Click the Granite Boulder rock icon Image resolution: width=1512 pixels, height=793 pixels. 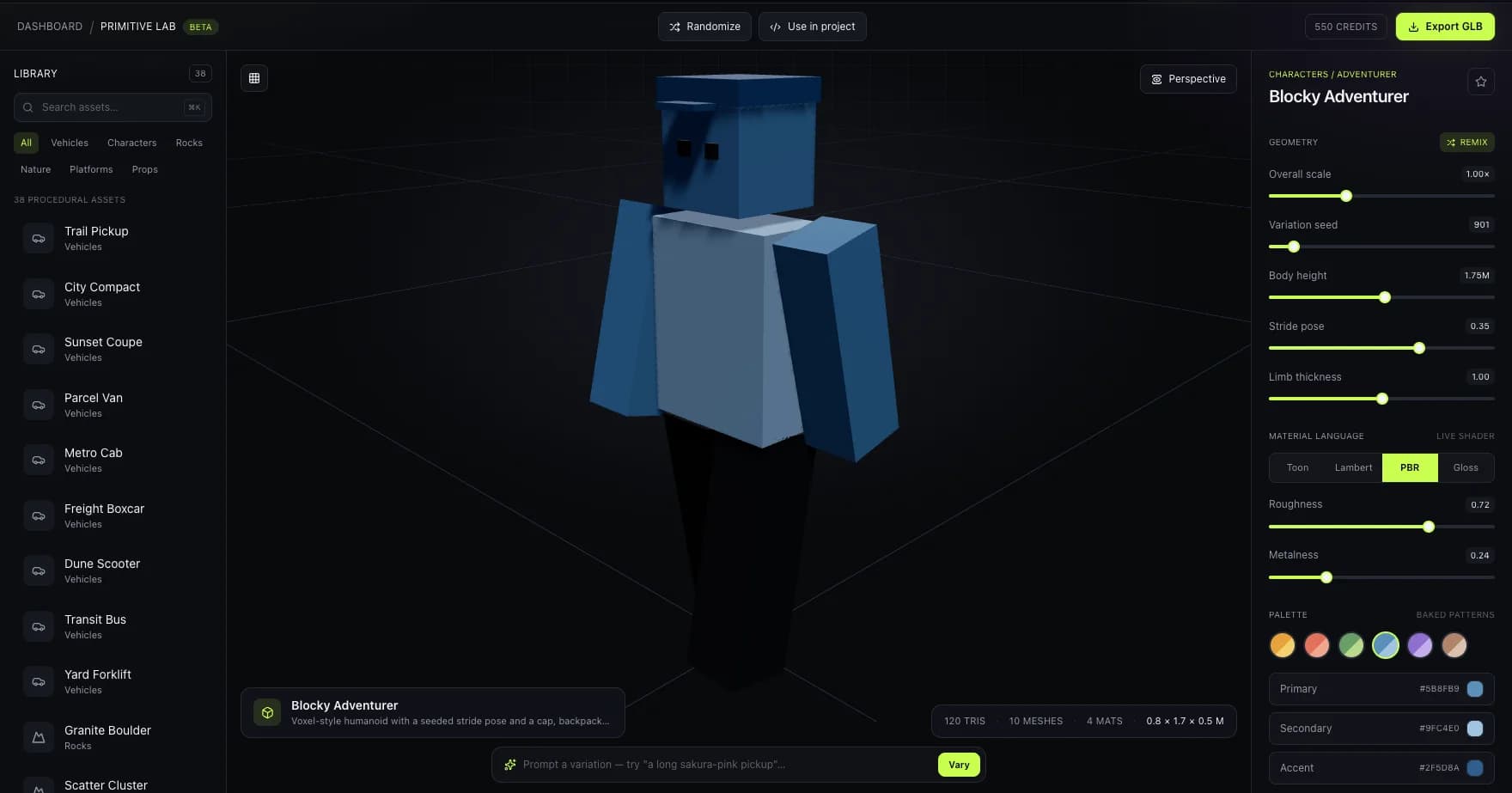[x=39, y=737]
